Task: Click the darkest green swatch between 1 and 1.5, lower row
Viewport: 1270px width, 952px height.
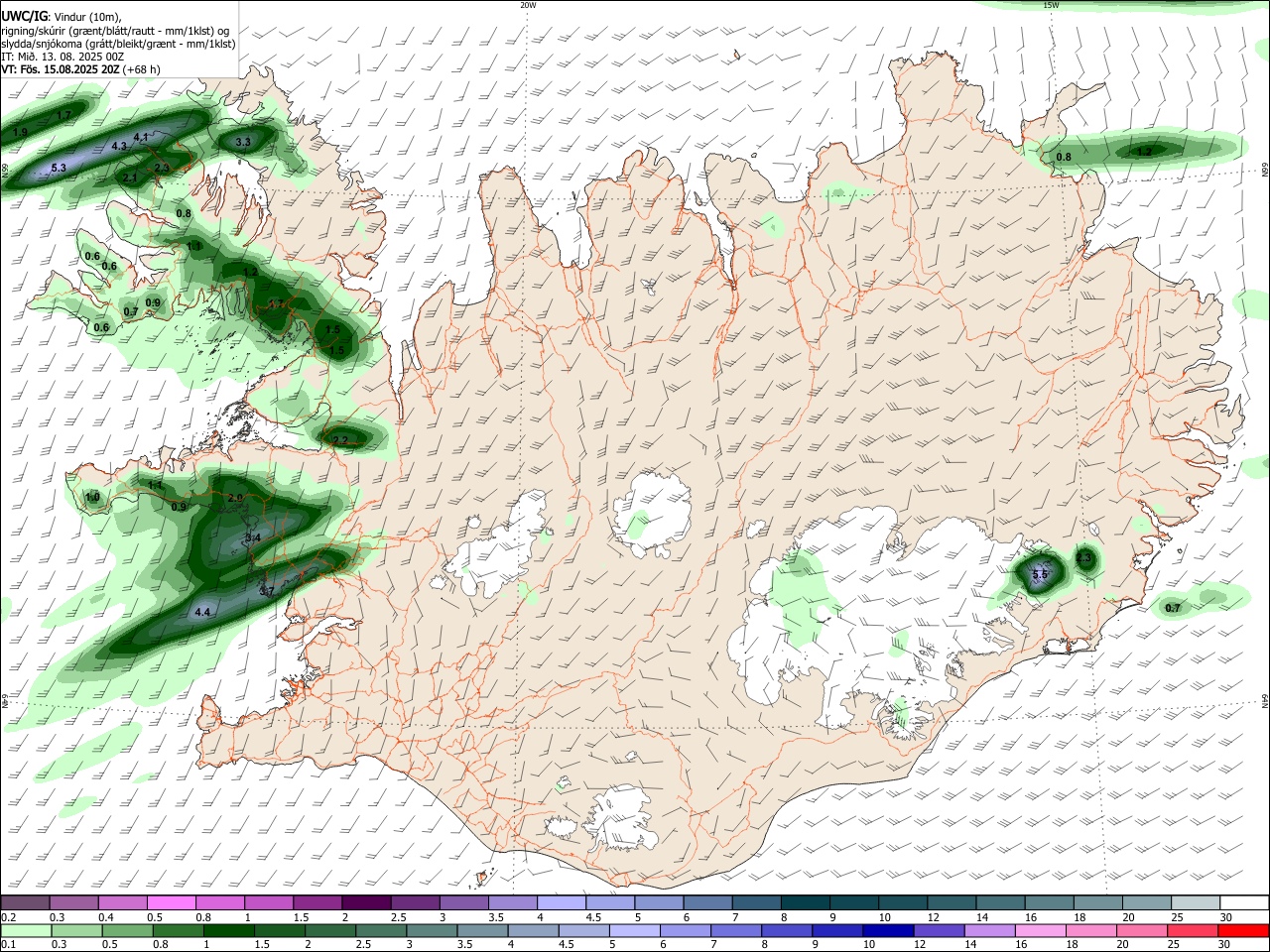Action: [x=229, y=930]
